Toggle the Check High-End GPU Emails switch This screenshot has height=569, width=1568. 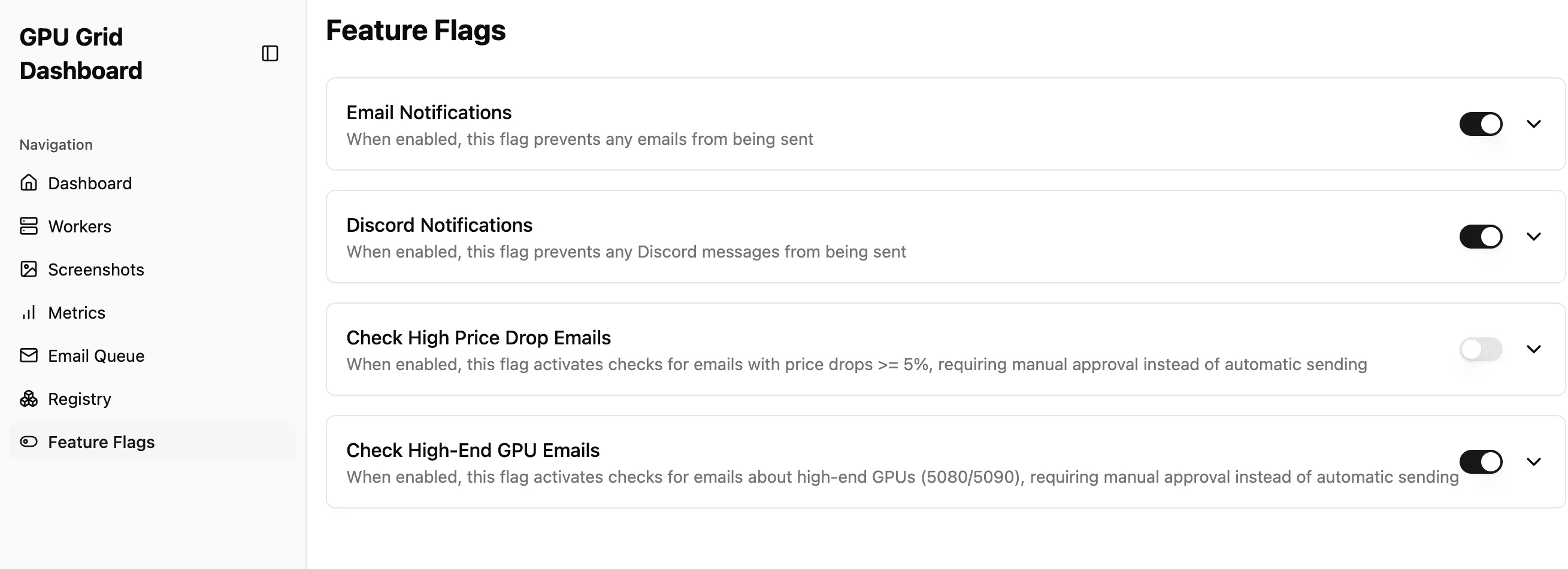(x=1481, y=462)
